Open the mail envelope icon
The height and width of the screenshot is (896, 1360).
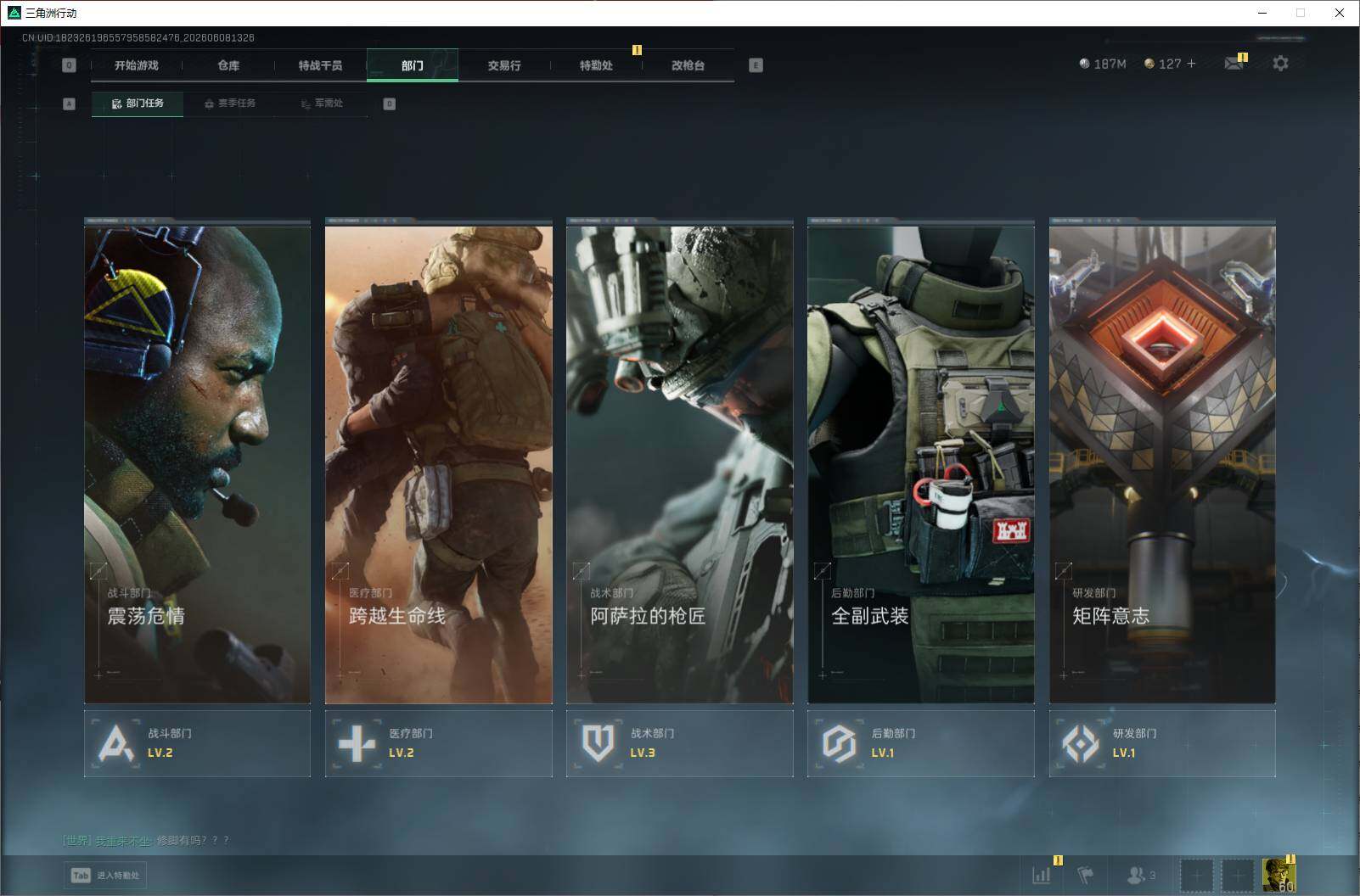(x=1234, y=64)
